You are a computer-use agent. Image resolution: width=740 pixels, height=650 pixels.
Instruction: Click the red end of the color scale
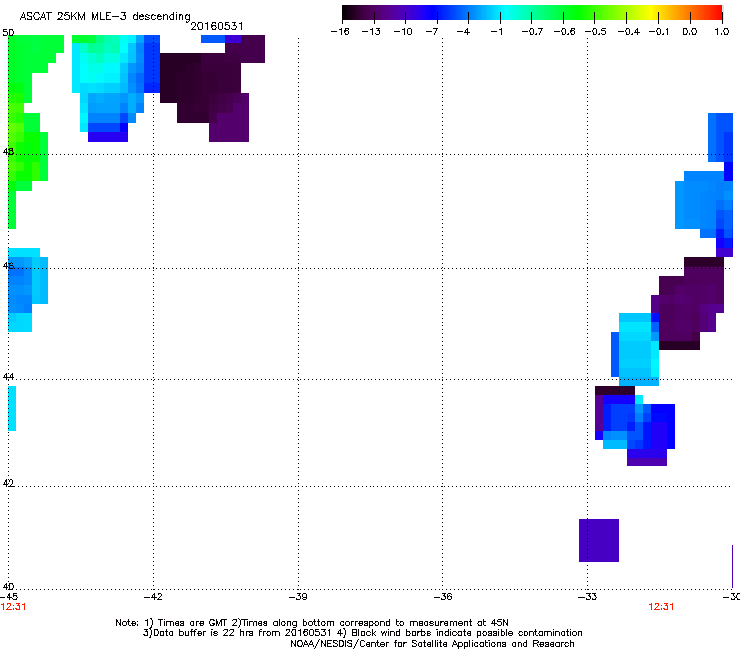pyautogui.click(x=715, y=13)
